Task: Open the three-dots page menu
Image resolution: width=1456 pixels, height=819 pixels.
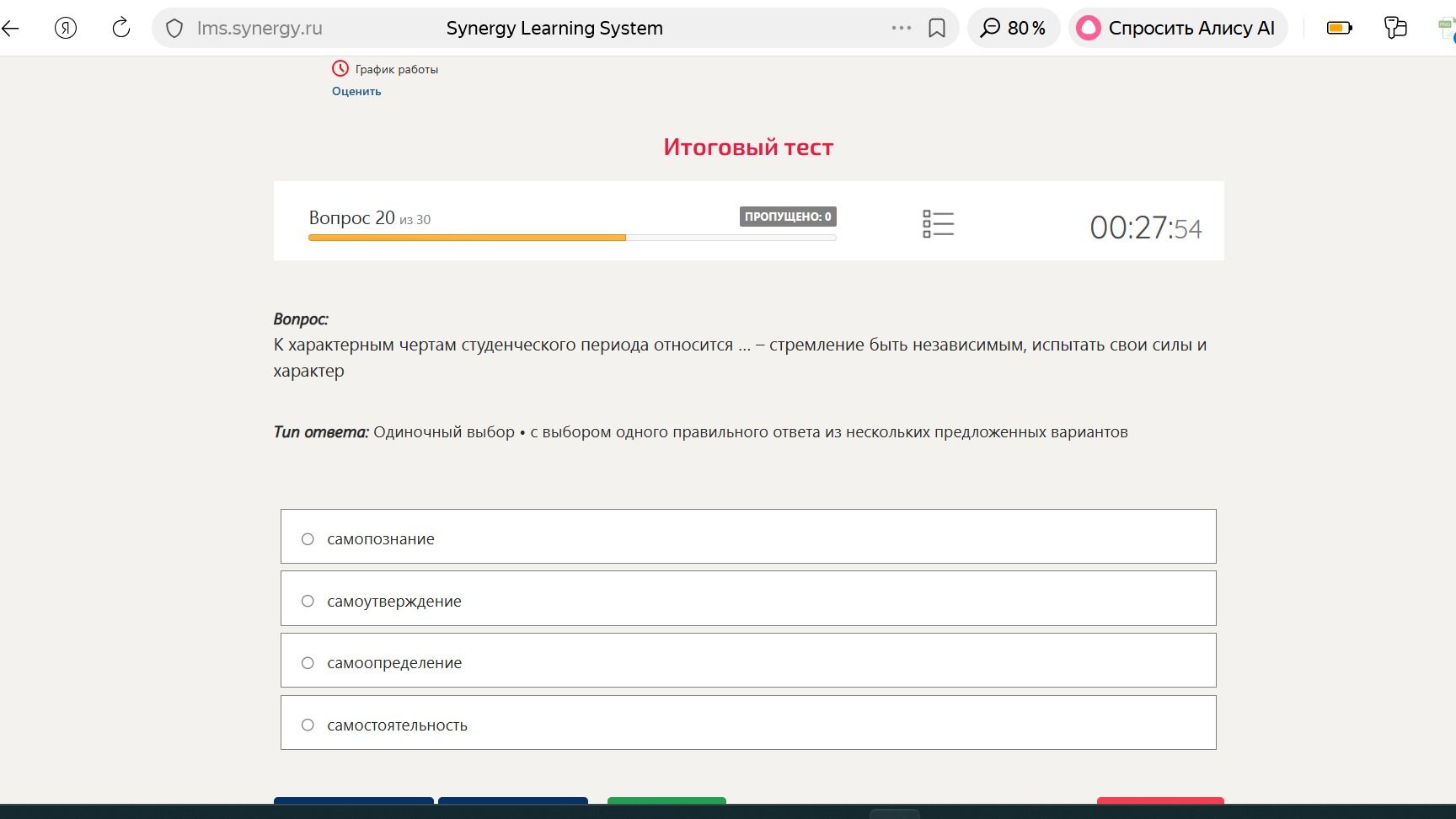Action: tap(902, 28)
